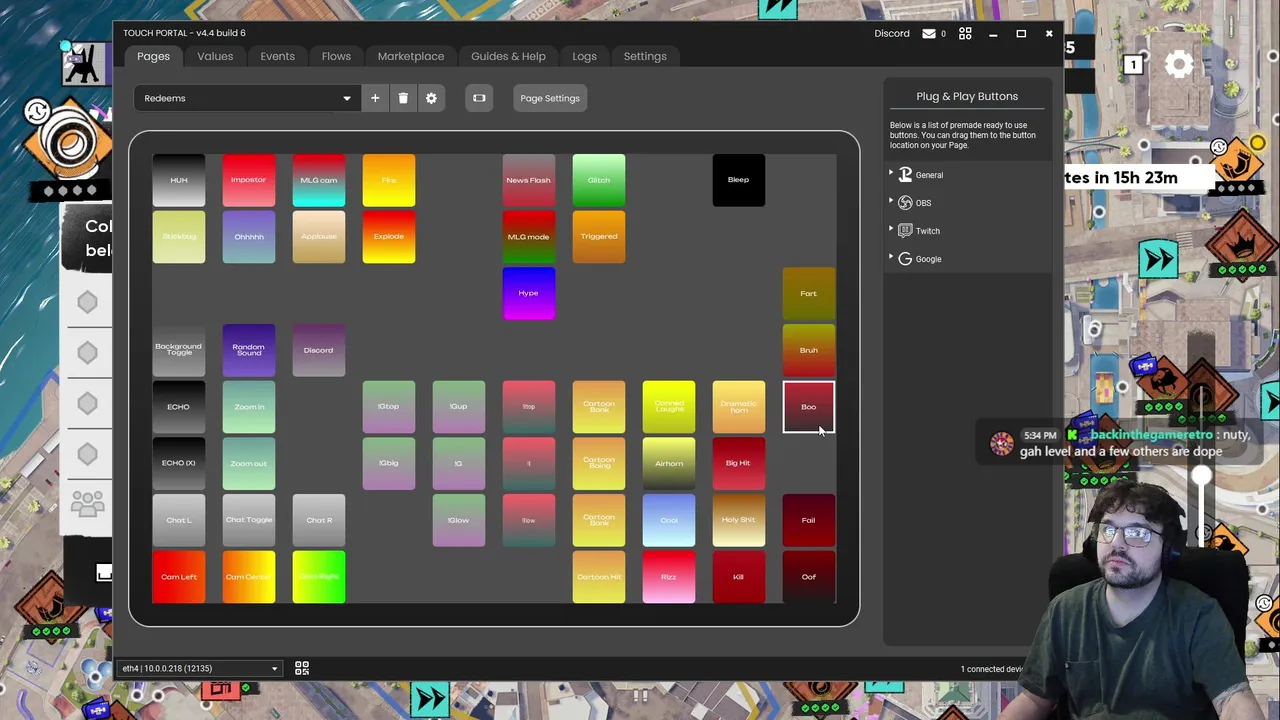The width and height of the screenshot is (1280, 720).
Task: Select the black Bleep tile
Action: (739, 180)
